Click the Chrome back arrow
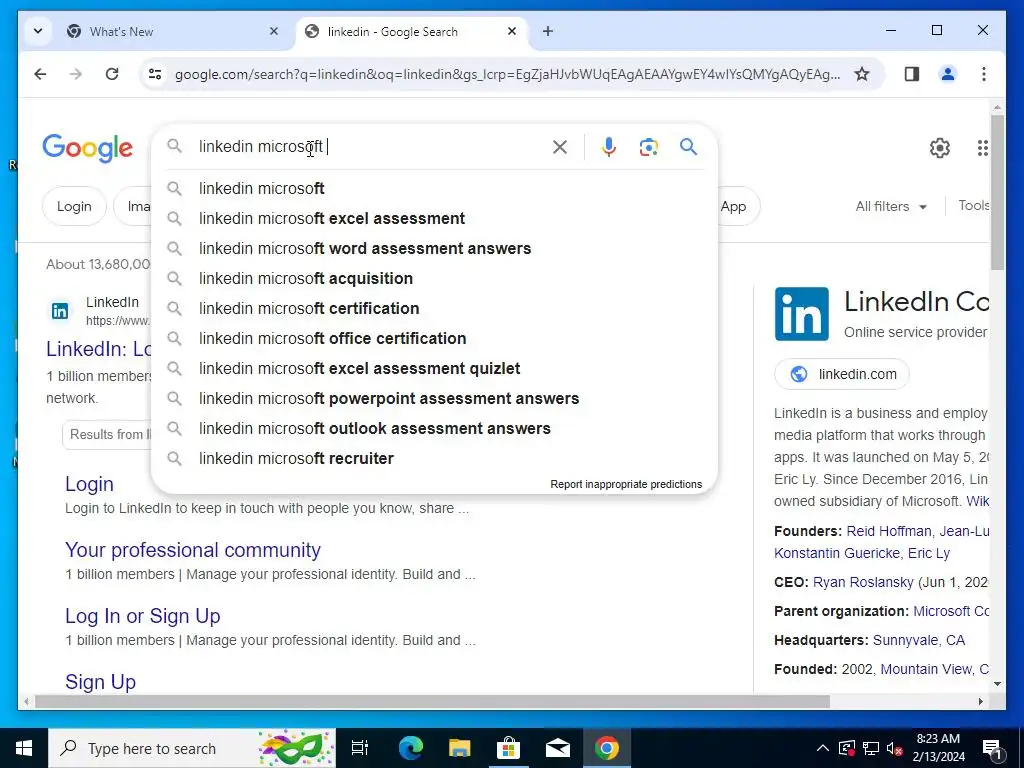The image size is (1024, 768). 40,74
